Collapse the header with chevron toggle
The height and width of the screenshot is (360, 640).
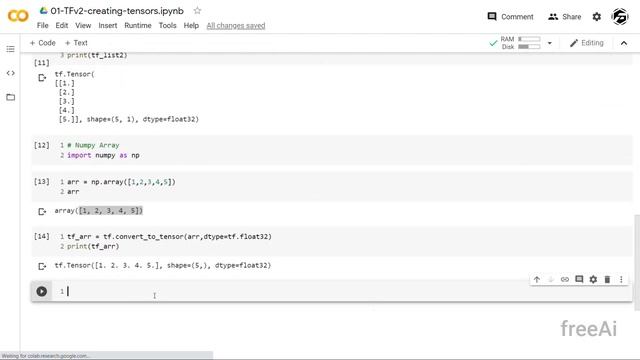click(x=624, y=43)
